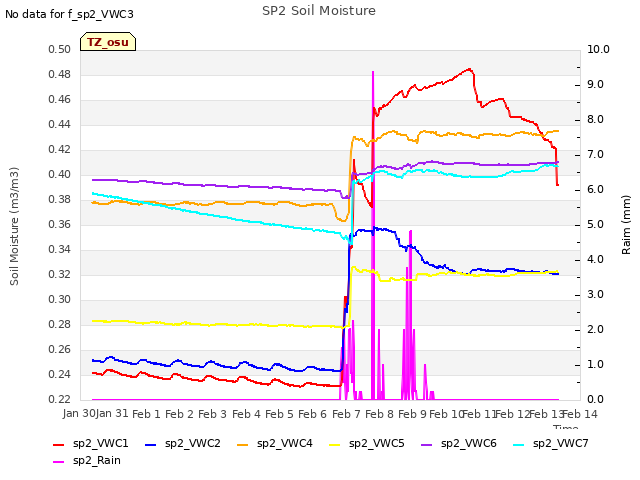Viewport: 640px width, 480px height.
Task: Click the yellow sp2_VWC5 legend color marker
Action: (335, 444)
